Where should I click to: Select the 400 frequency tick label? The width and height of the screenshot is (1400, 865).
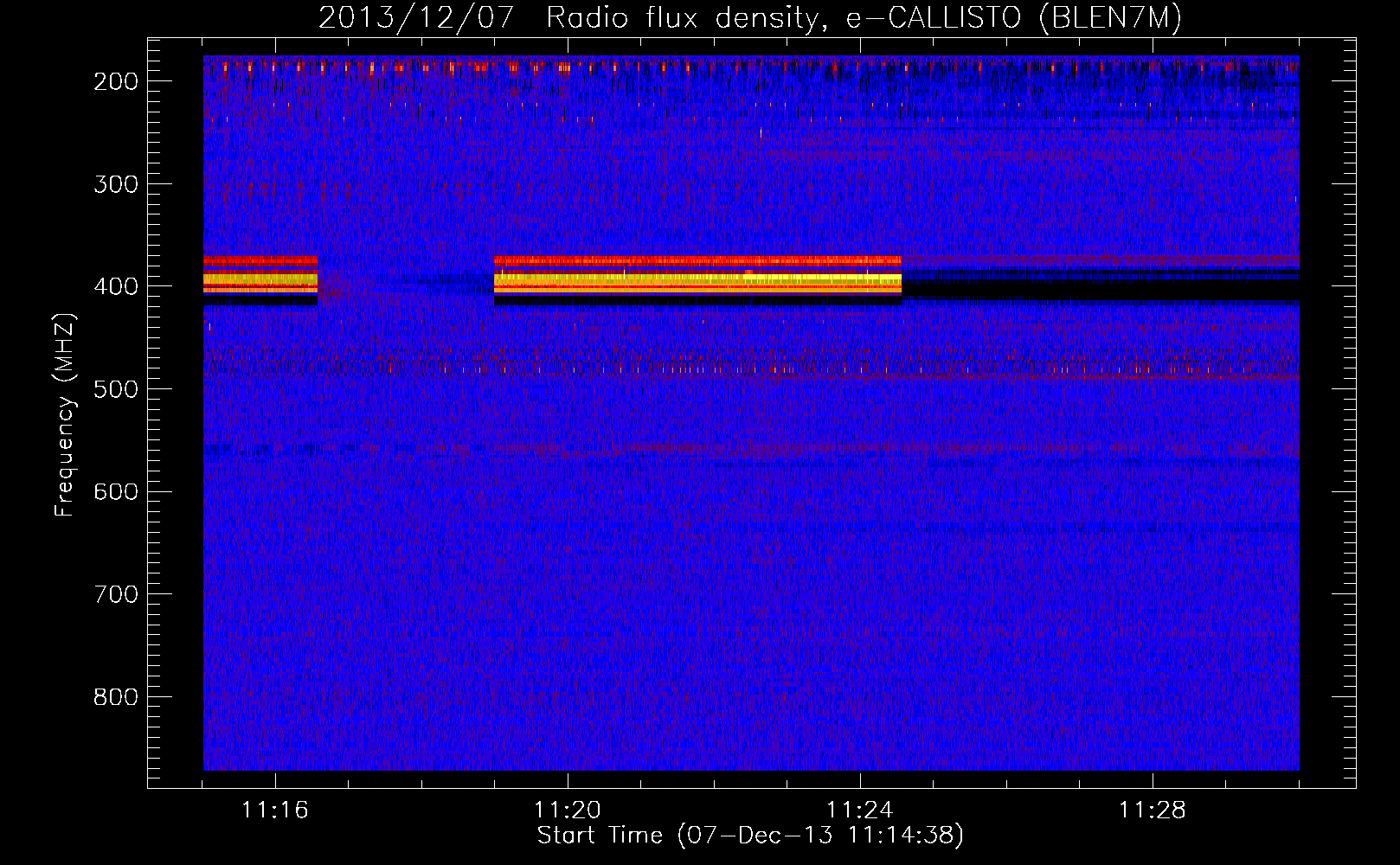pyautogui.click(x=116, y=286)
